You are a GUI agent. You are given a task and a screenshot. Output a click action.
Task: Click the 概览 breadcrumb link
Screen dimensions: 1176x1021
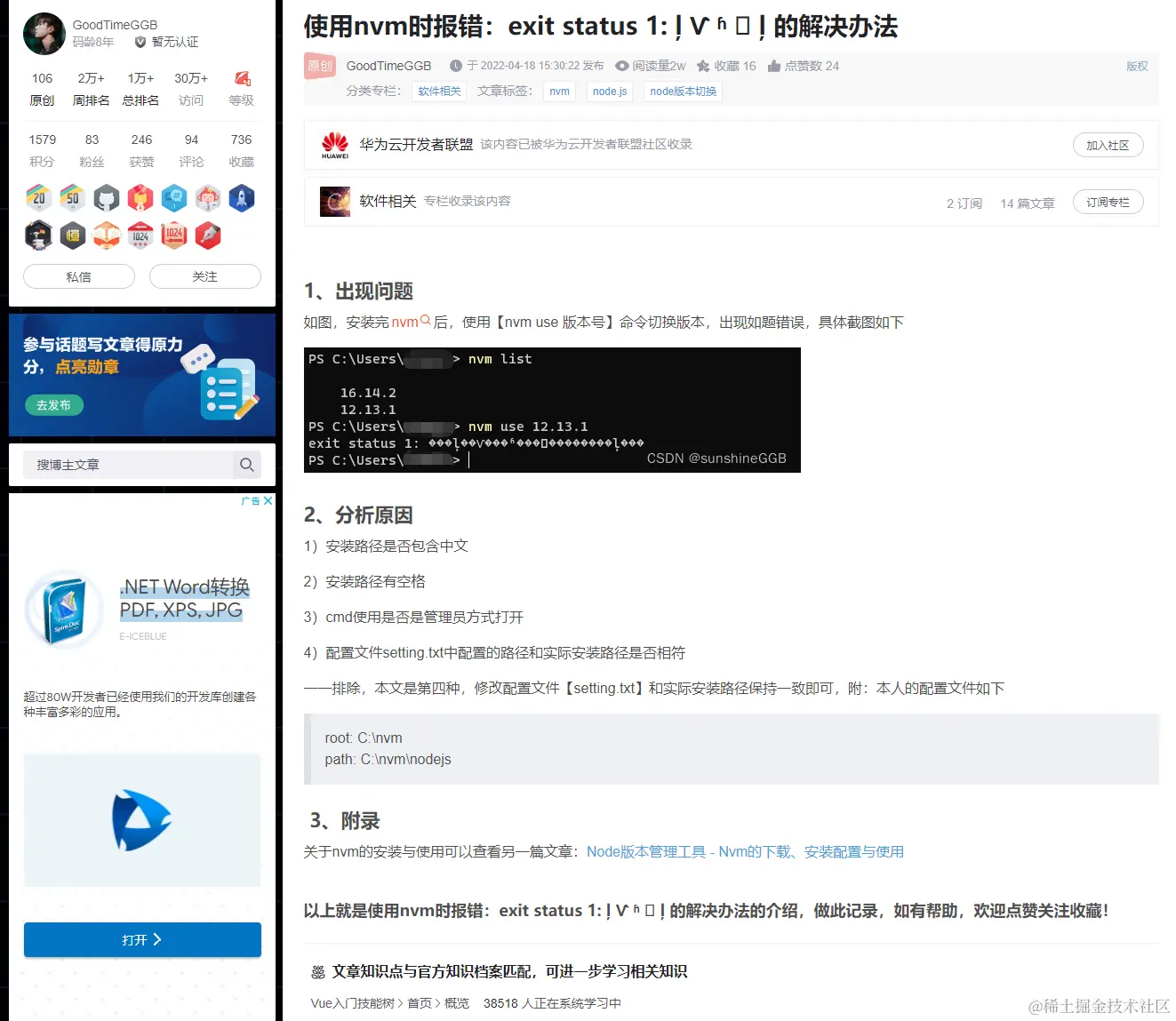click(x=457, y=1003)
